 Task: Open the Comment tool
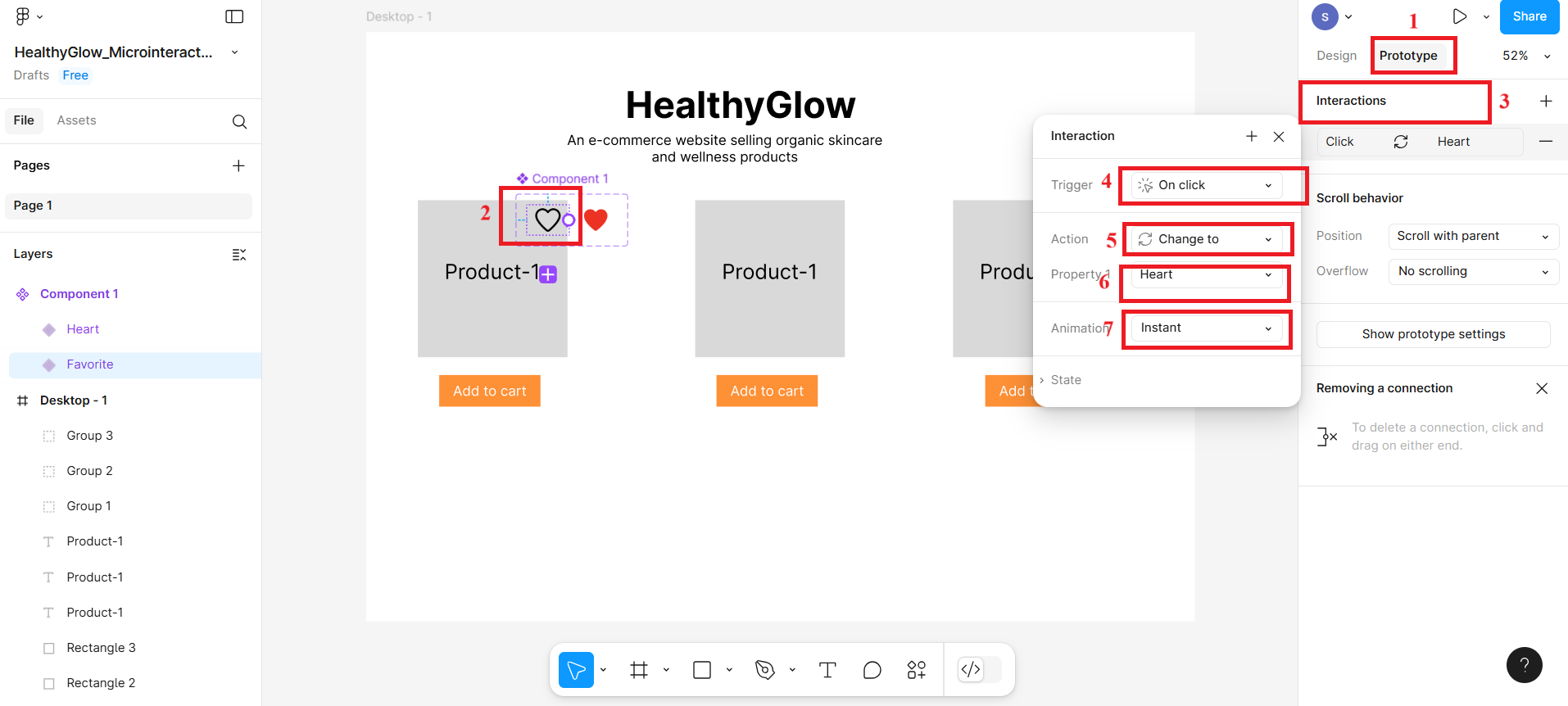click(x=872, y=670)
